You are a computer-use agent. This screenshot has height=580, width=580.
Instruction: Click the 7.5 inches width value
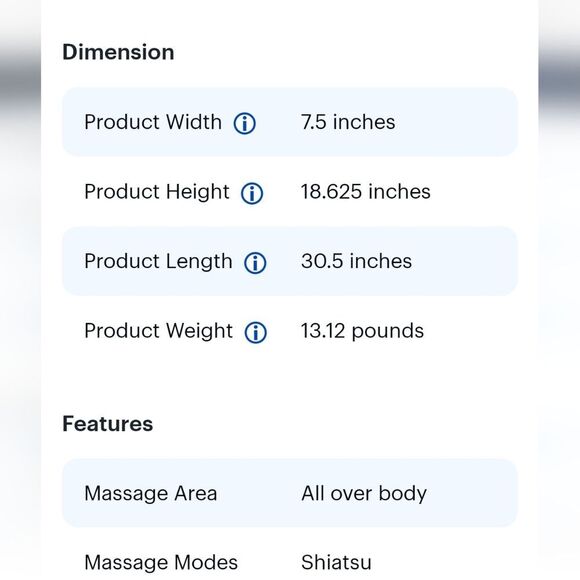pos(348,122)
